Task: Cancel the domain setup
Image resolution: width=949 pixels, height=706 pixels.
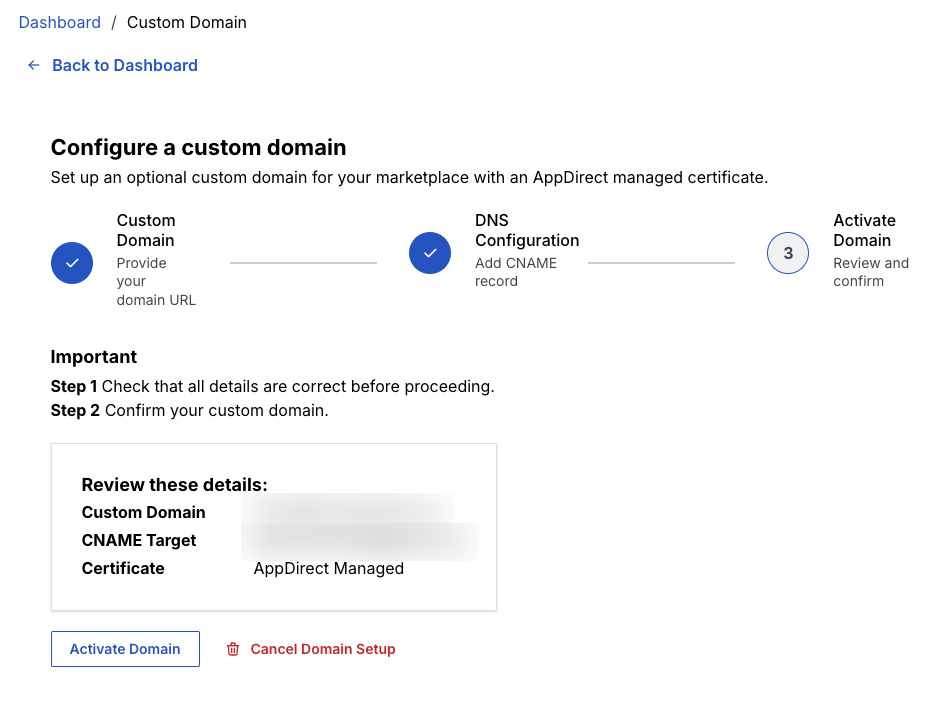Action: pos(323,649)
